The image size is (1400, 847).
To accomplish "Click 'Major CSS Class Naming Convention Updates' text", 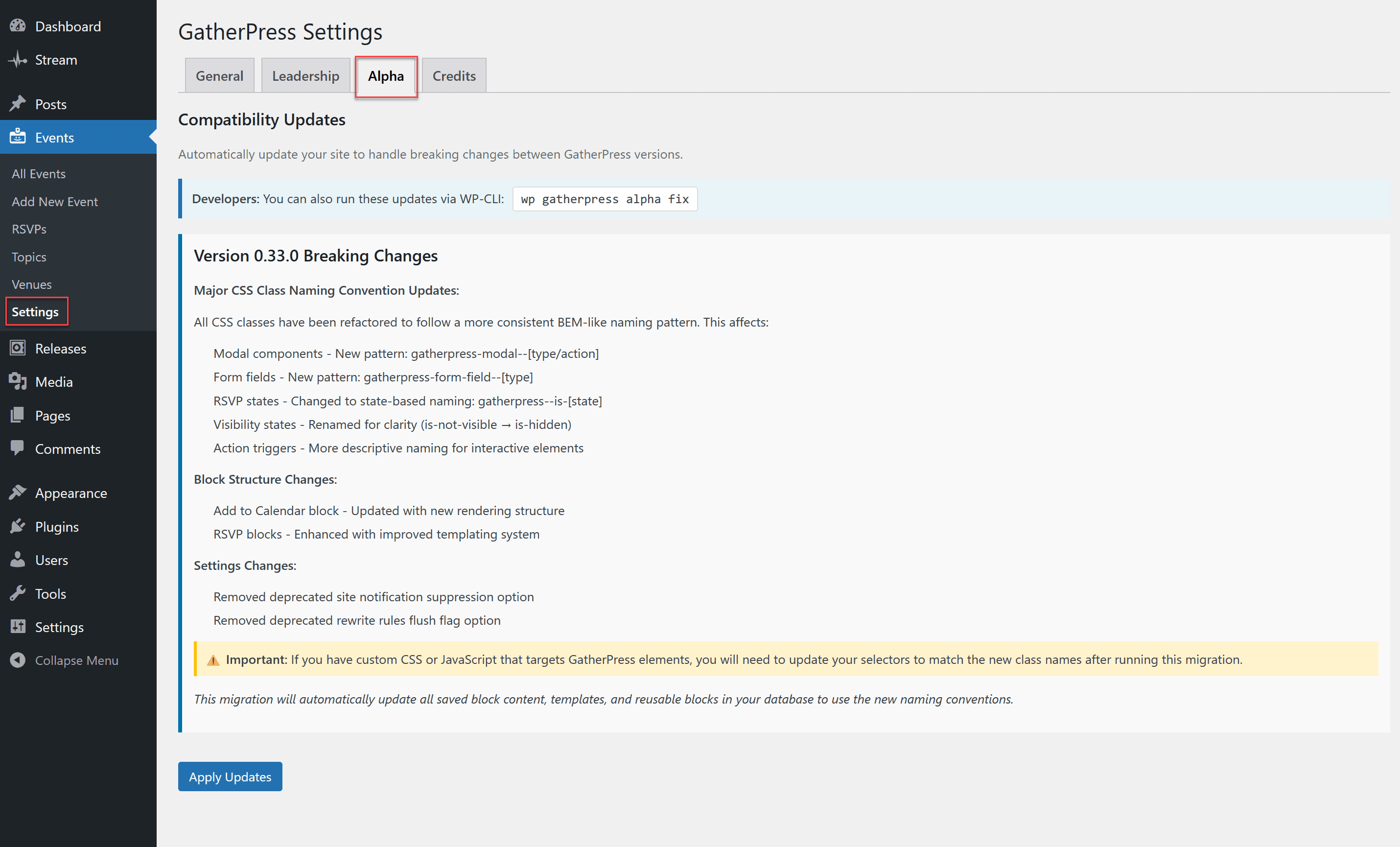I will [326, 290].
